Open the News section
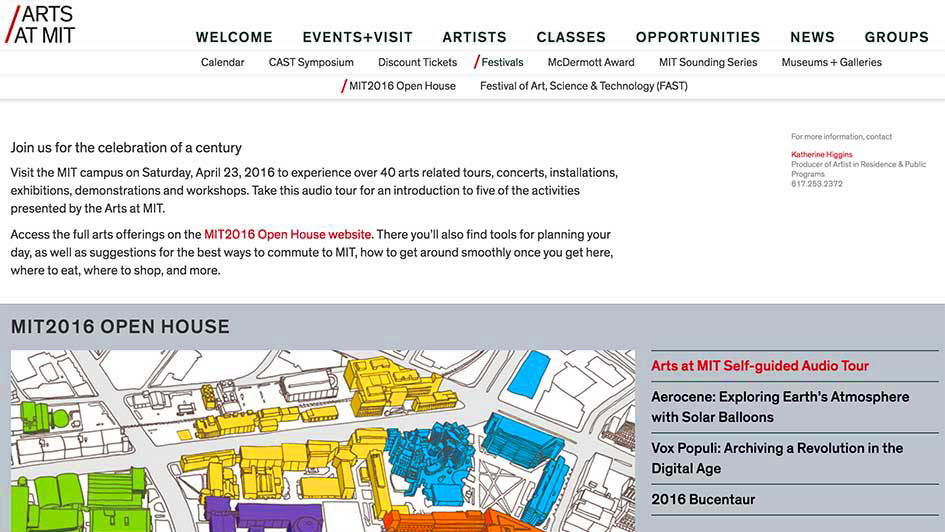The image size is (945, 532). pyautogui.click(x=812, y=37)
